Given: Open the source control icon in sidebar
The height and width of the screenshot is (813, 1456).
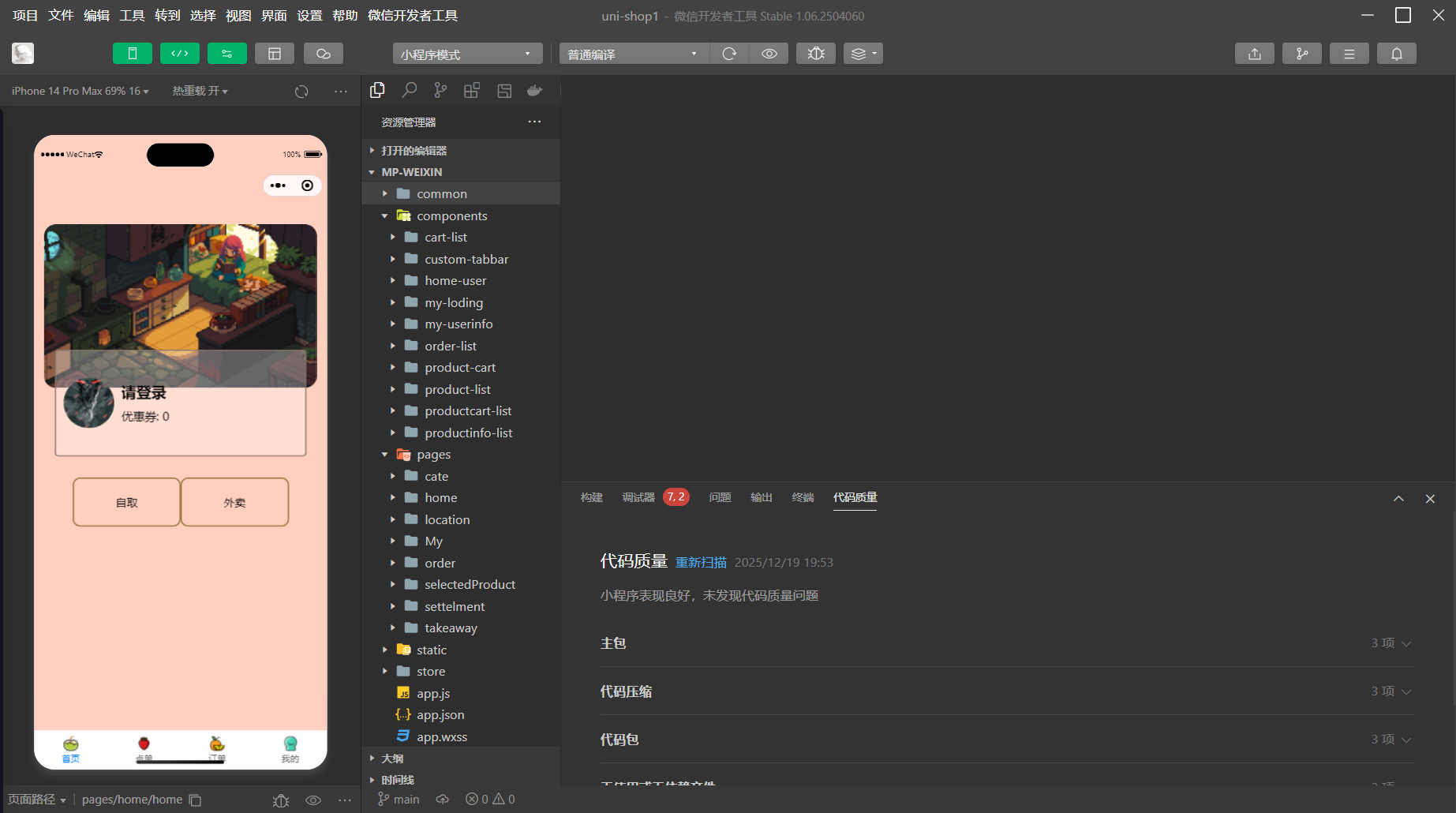Looking at the screenshot, I should 440,91.
